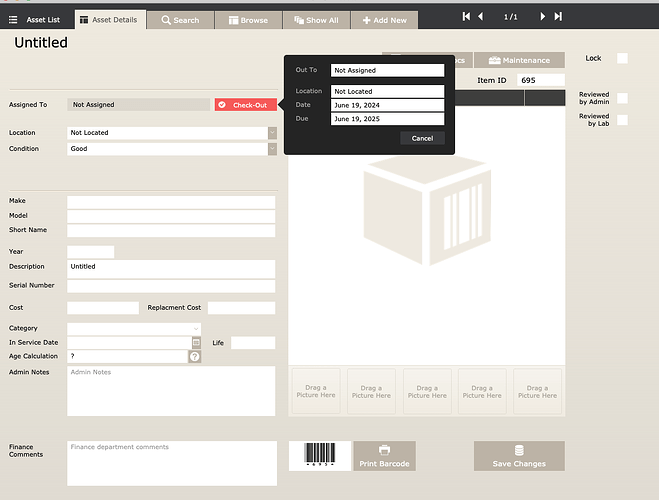Cancel the check-out popup
Viewport: 659px width, 500px height.
pyautogui.click(x=422, y=138)
